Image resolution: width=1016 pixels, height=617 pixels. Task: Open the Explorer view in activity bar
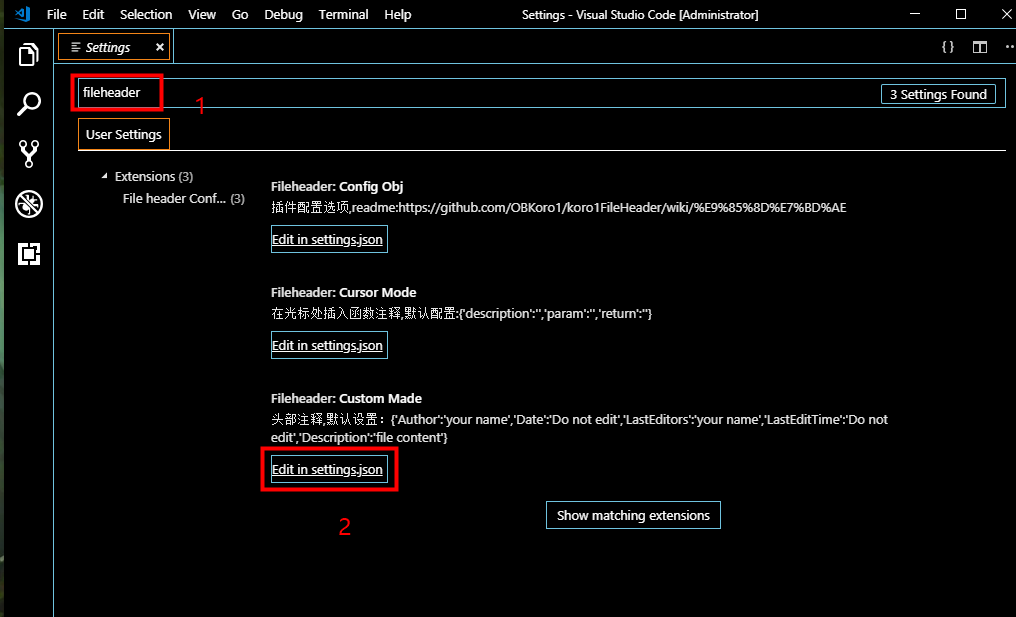[28, 54]
